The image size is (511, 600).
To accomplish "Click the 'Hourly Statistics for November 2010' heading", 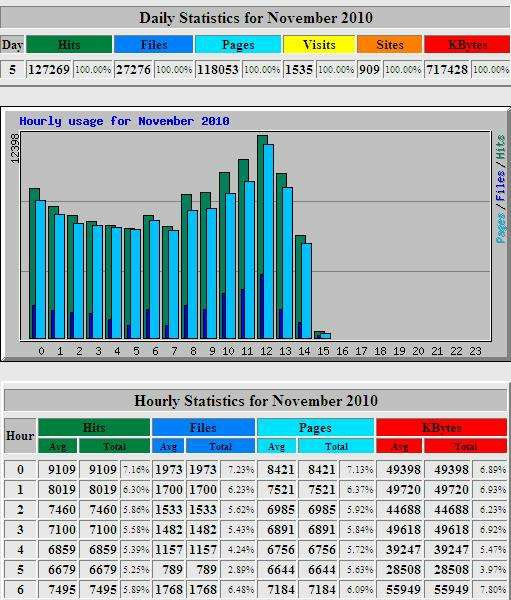I will tap(256, 401).
